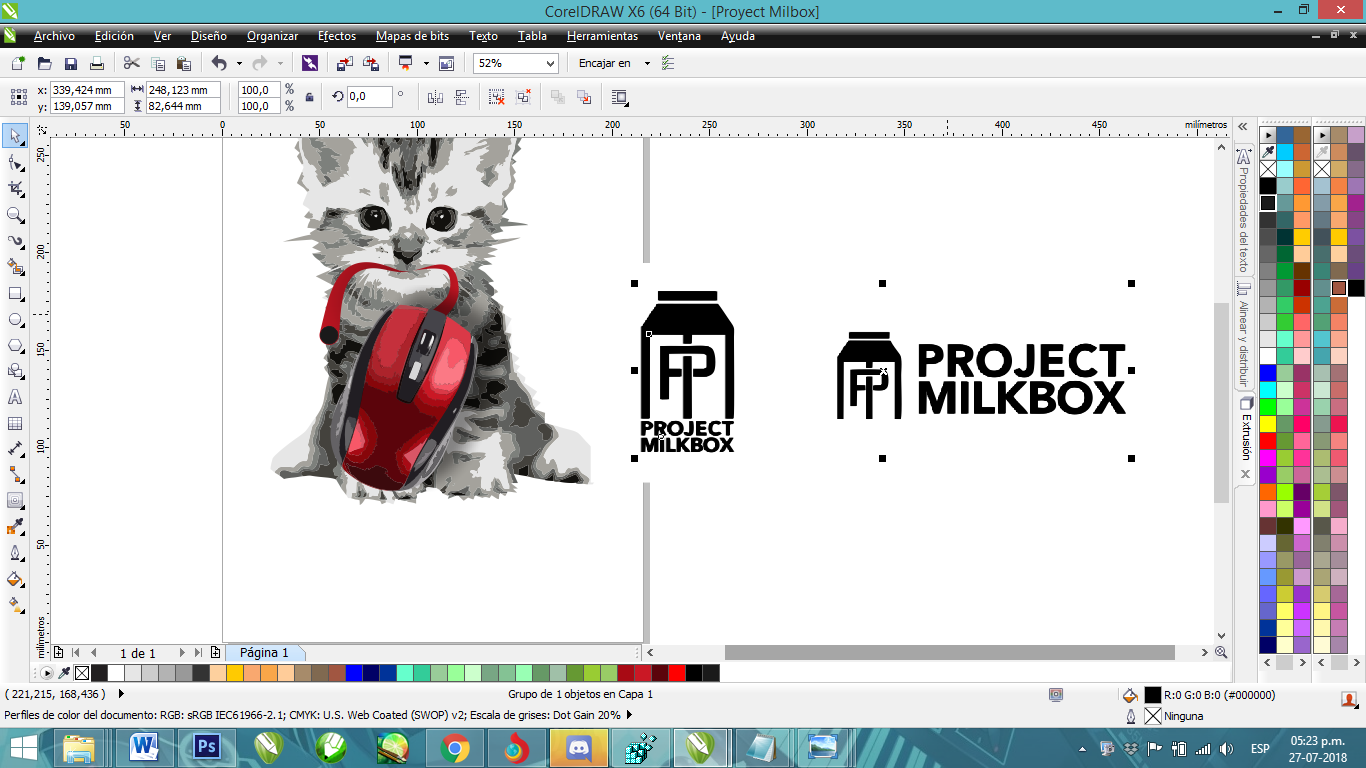
Task: Expand the application launcher dropdown arrow
Action: click(426, 63)
